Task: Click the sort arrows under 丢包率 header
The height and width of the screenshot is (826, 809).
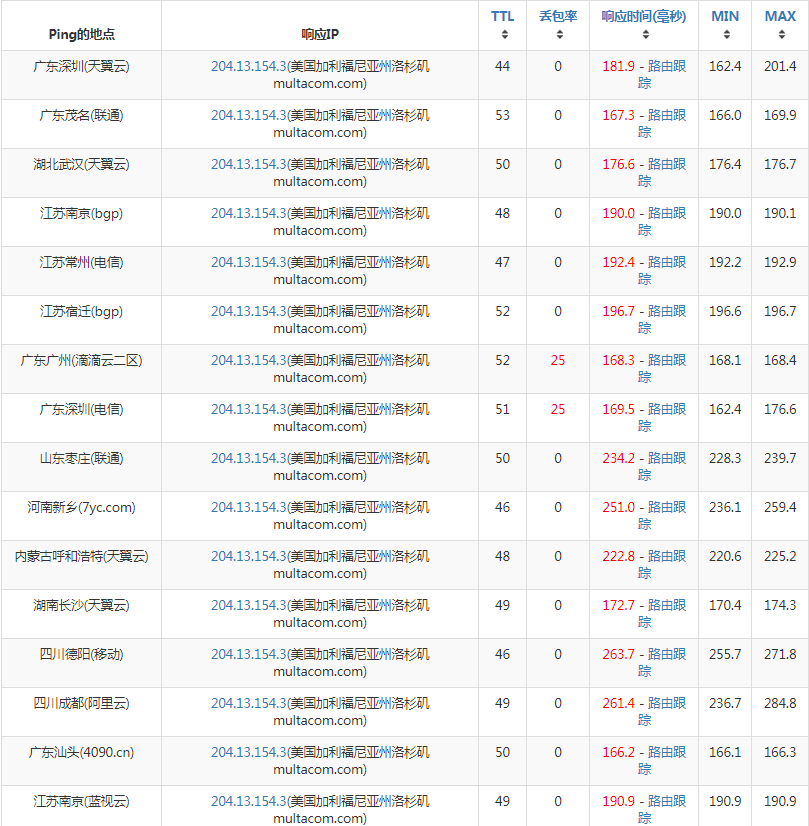Action: click(x=558, y=34)
